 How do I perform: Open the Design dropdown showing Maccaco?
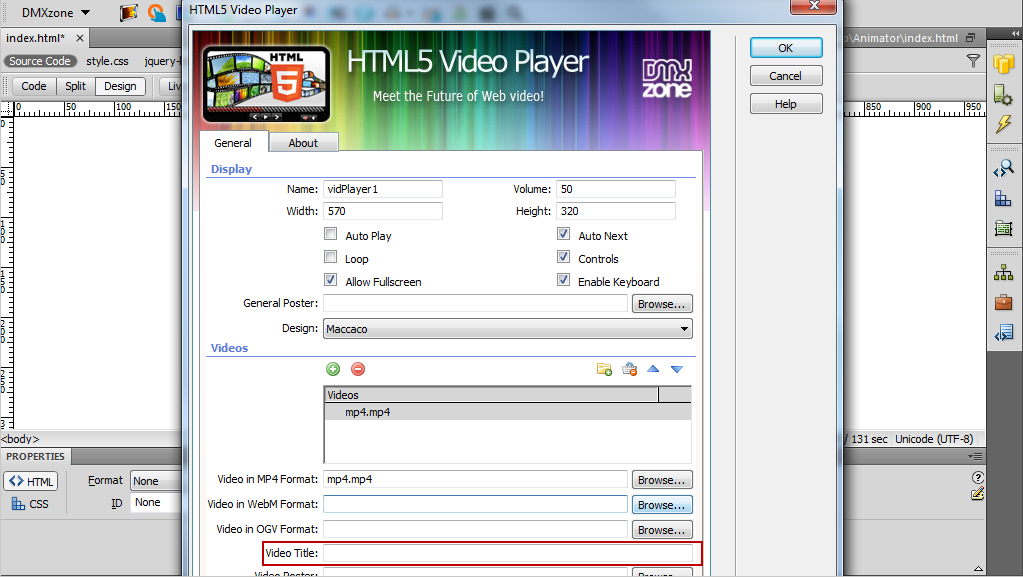[508, 329]
